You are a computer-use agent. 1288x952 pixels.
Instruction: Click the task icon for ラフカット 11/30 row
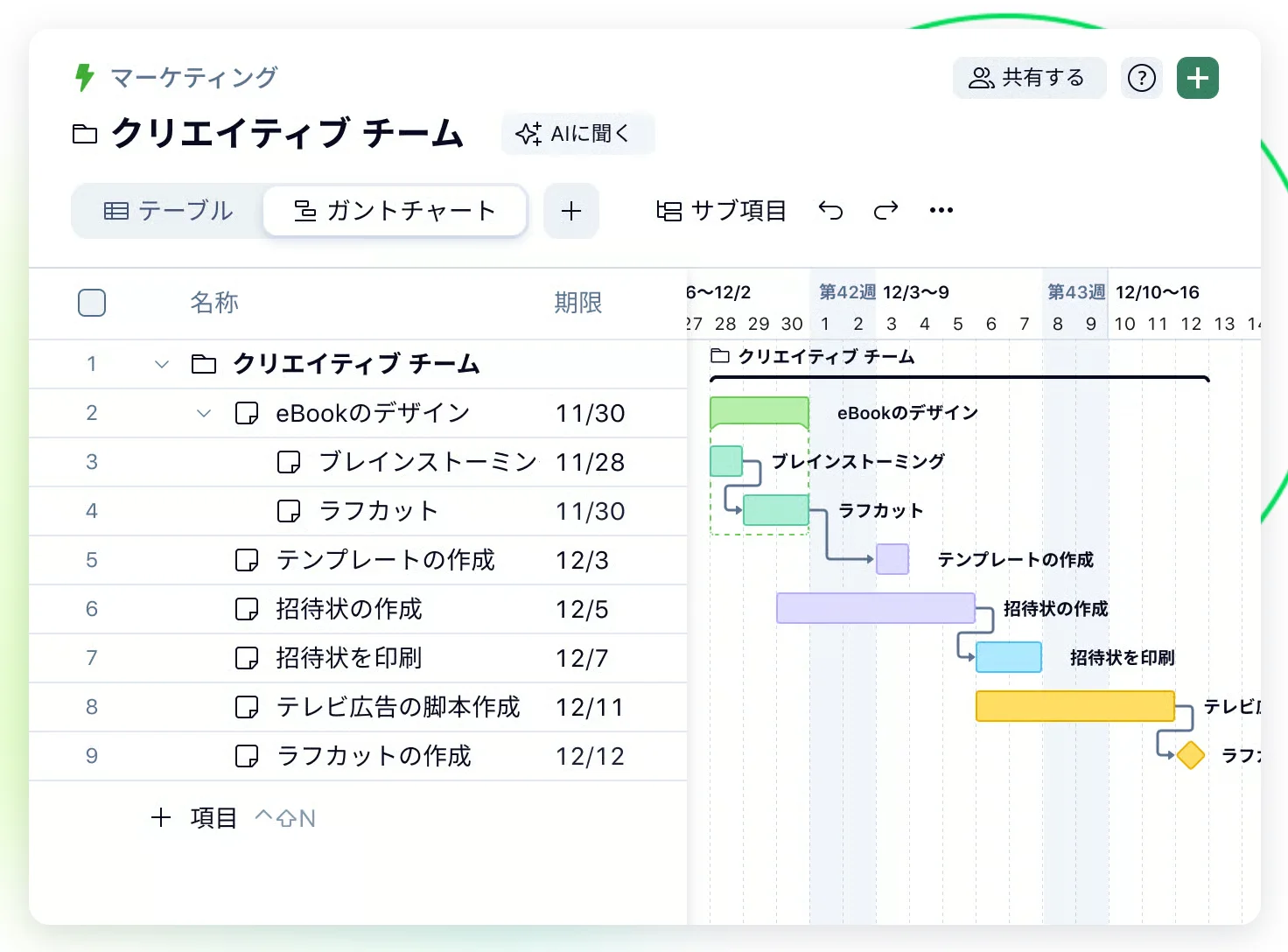tap(289, 511)
